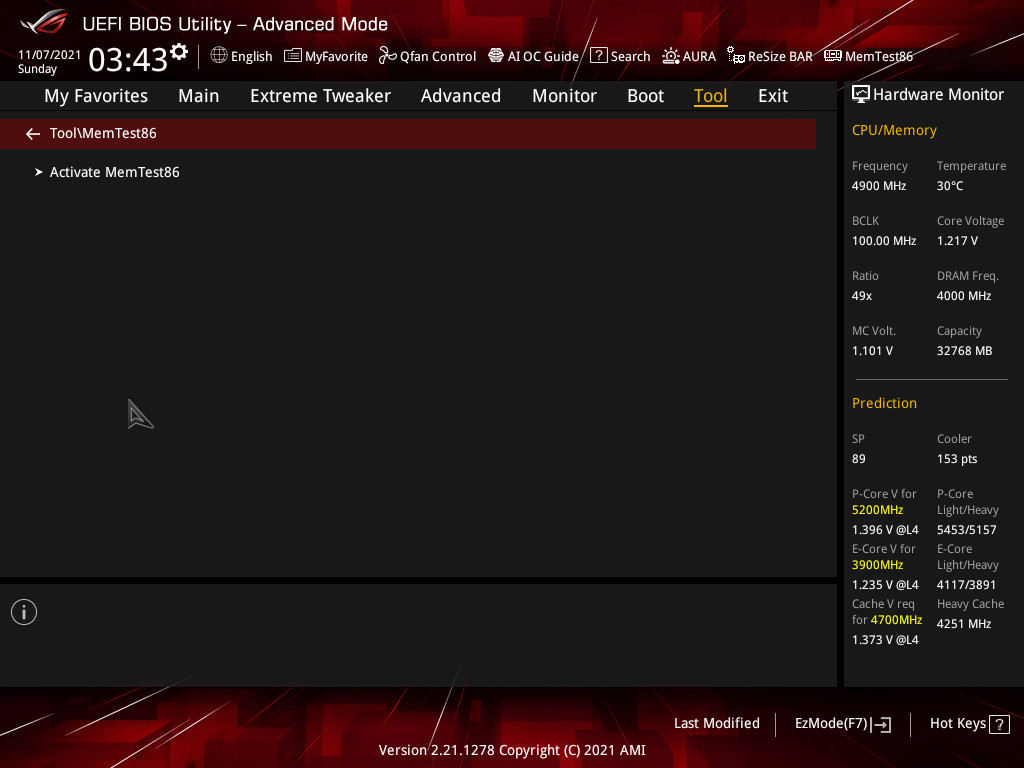Click the ROG logo icon
The height and width of the screenshot is (768, 1024).
pos(43,22)
